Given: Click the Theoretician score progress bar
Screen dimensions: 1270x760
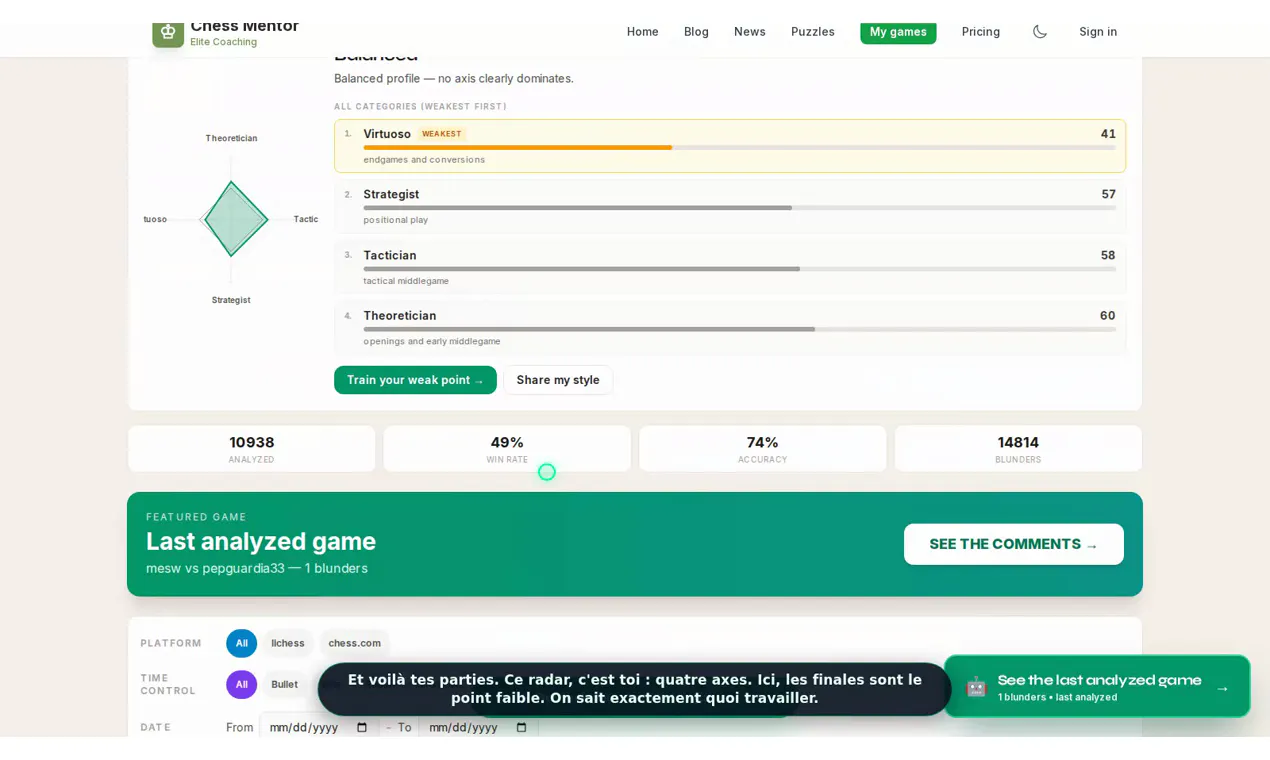Looking at the screenshot, I should (x=739, y=329).
